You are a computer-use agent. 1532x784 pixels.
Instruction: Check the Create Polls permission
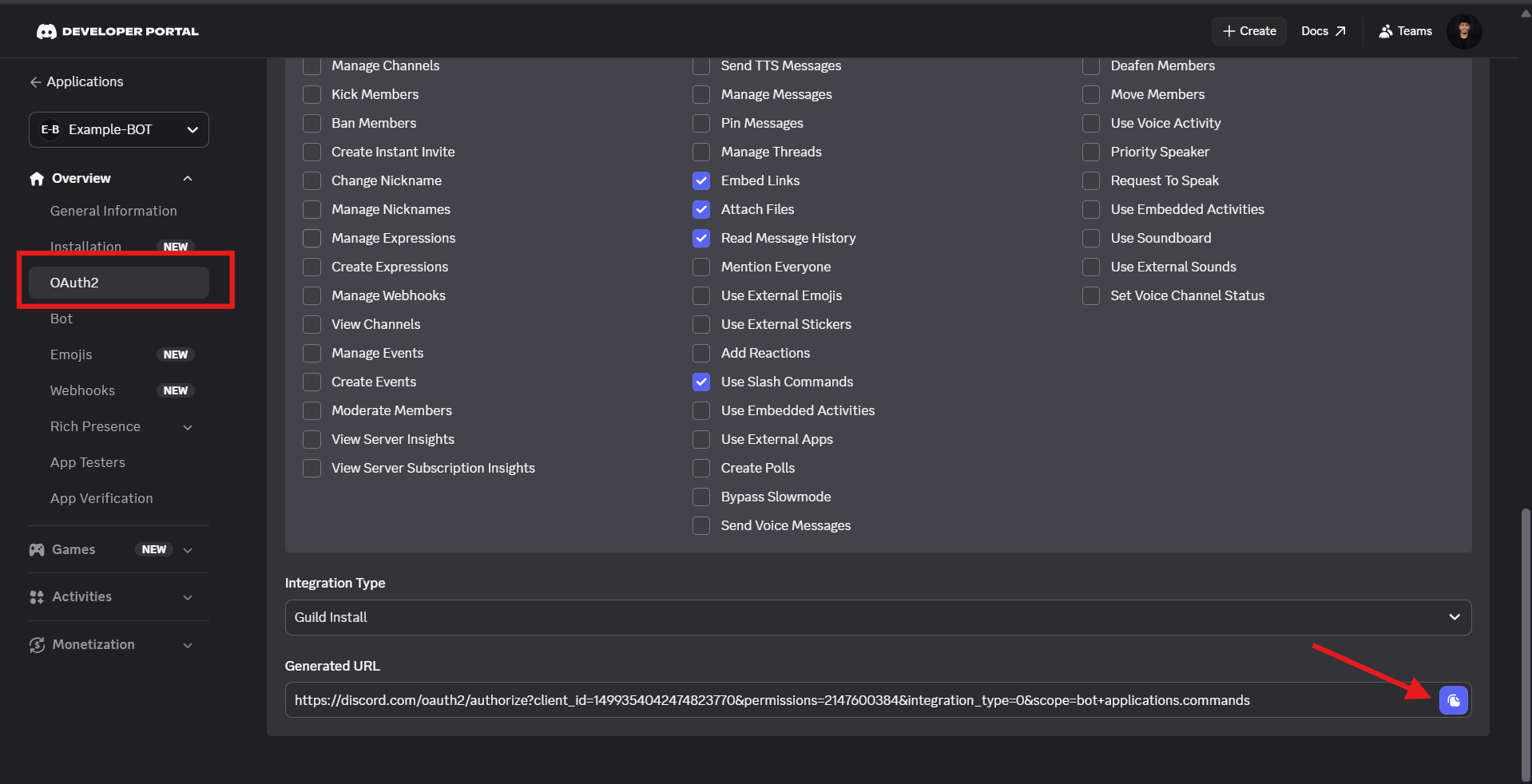(701, 468)
